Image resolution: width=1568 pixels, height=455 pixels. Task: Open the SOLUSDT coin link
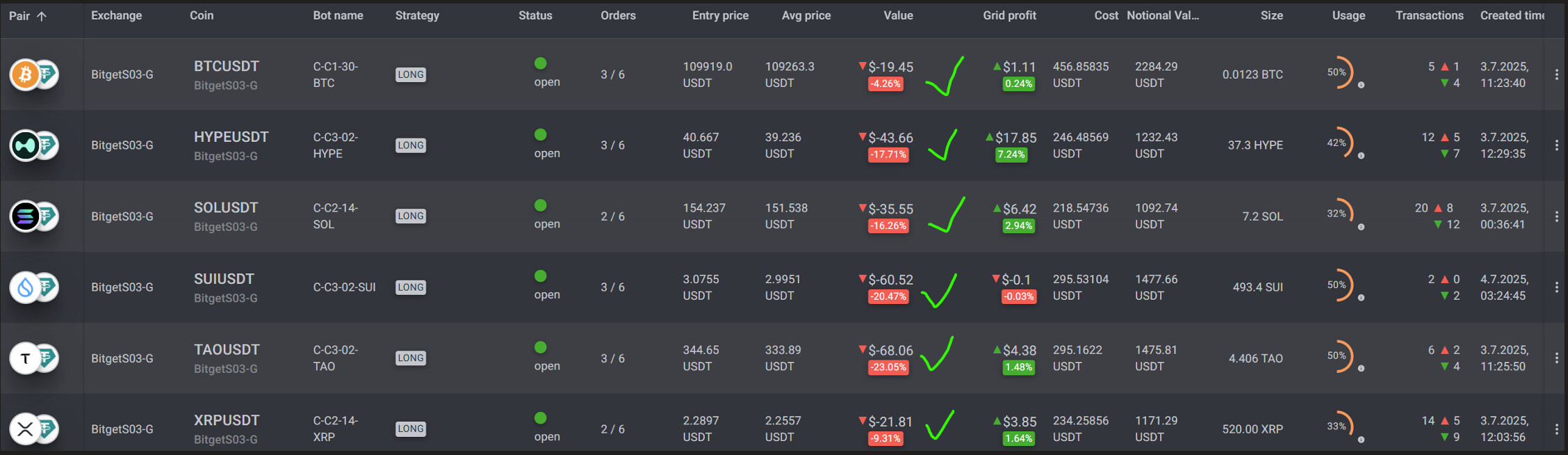226,208
